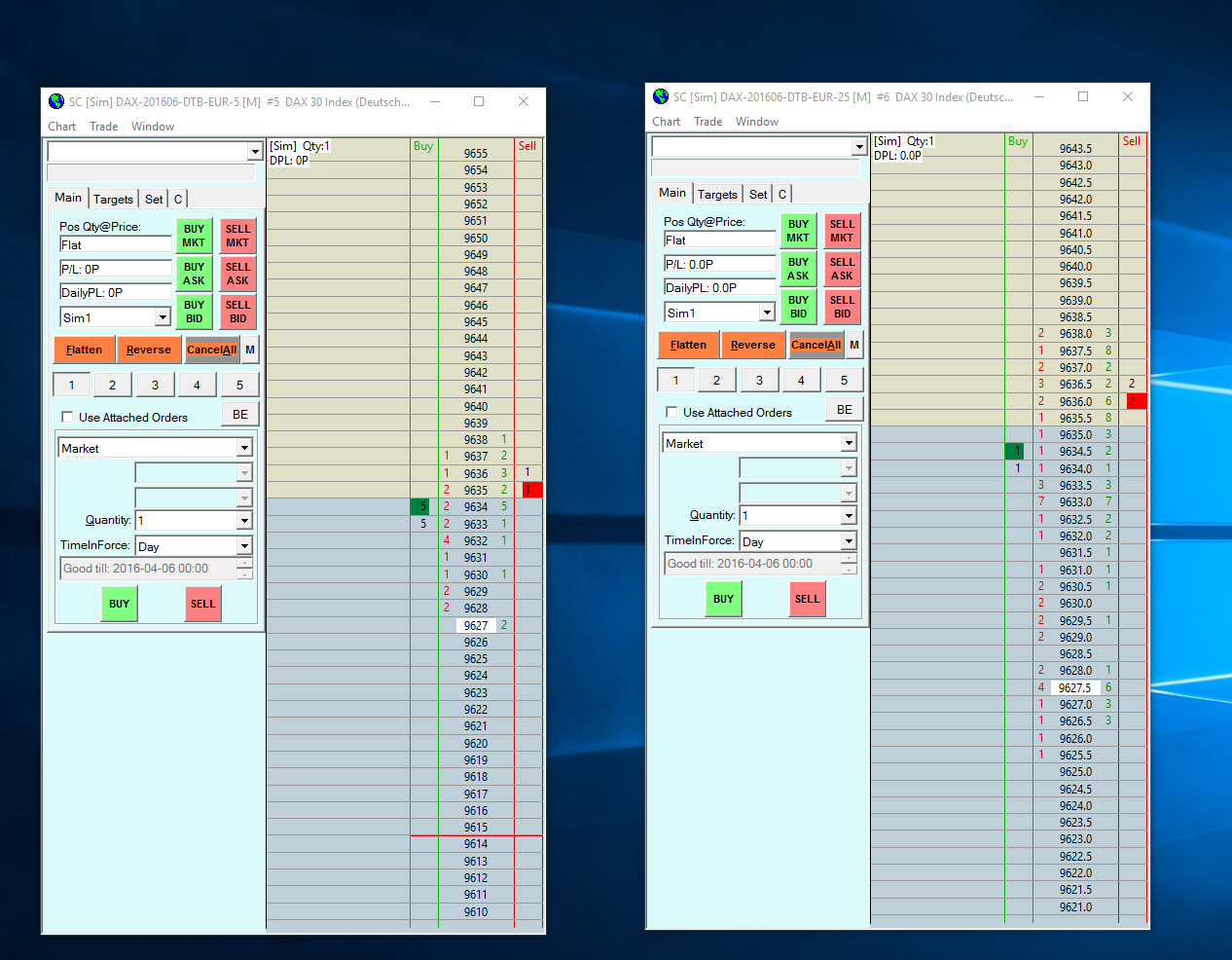Open the Trade menu in the #6 window

pos(708,122)
